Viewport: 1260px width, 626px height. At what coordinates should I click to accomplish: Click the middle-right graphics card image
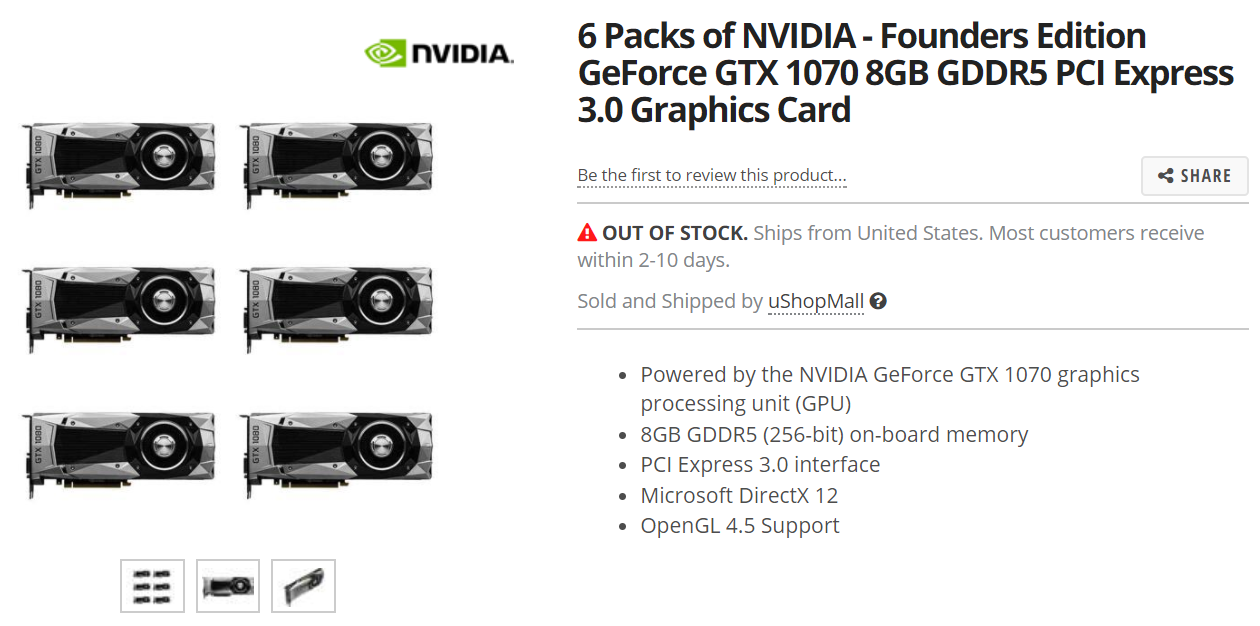click(x=338, y=306)
